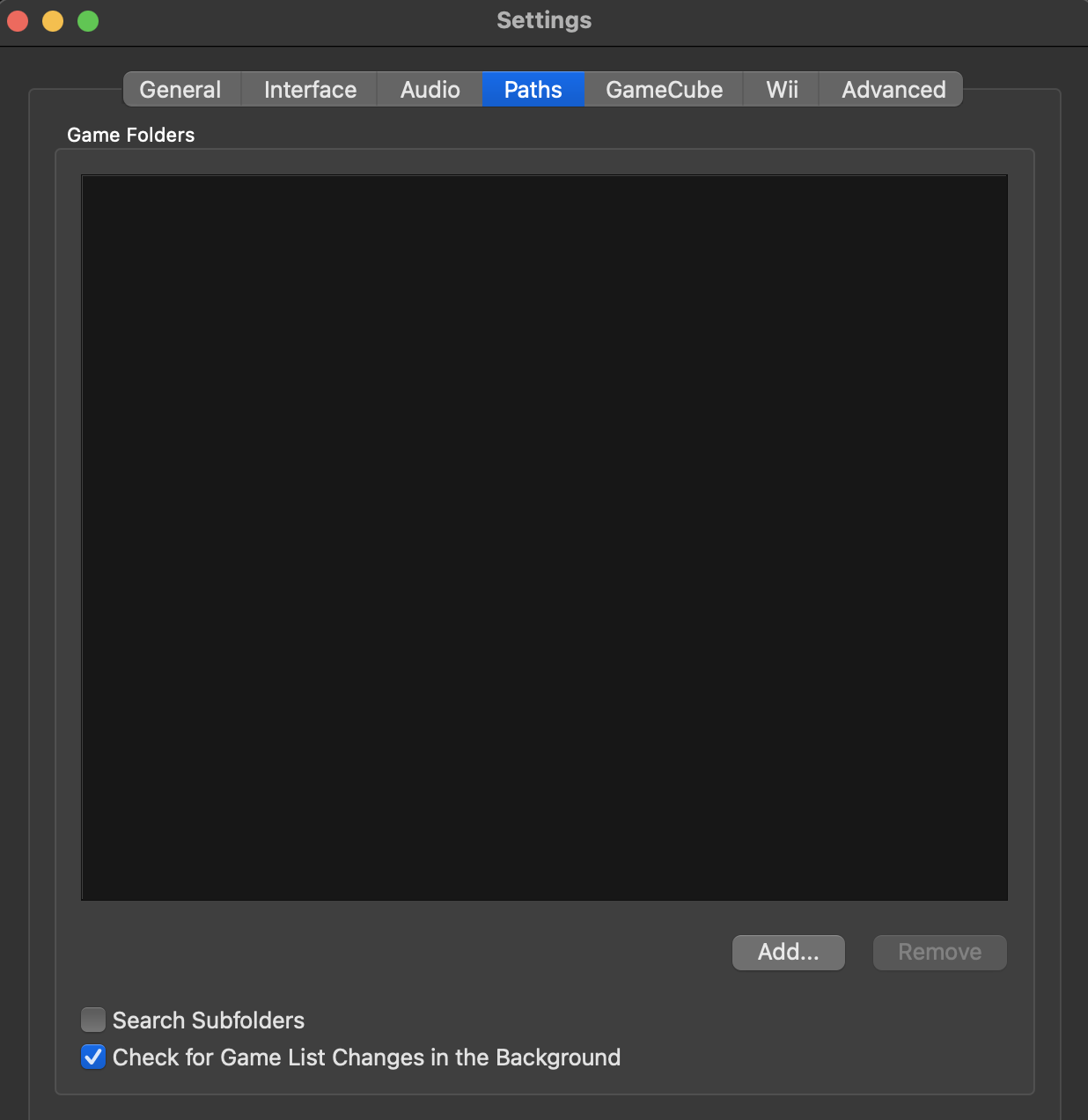Click the Add... button
The height and width of the screenshot is (1120, 1088).
click(x=789, y=953)
